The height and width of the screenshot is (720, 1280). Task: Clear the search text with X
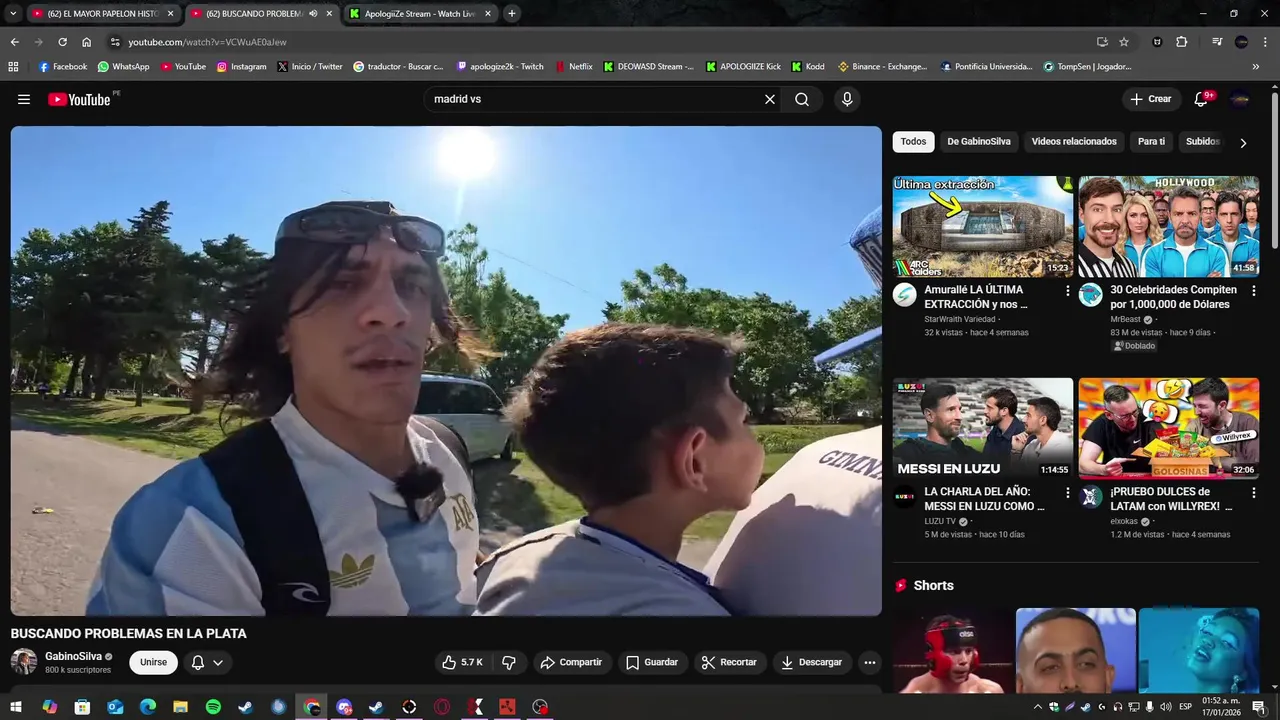pyautogui.click(x=770, y=99)
